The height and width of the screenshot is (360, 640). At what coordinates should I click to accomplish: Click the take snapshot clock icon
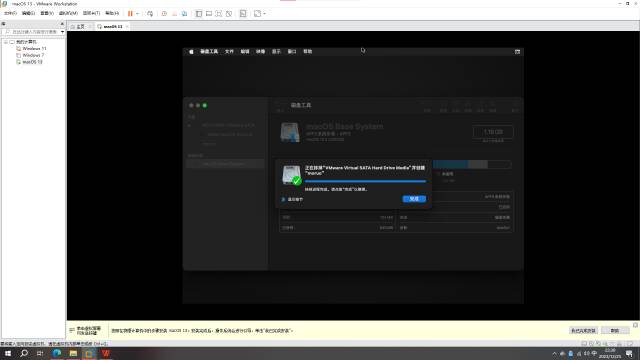(164, 13)
